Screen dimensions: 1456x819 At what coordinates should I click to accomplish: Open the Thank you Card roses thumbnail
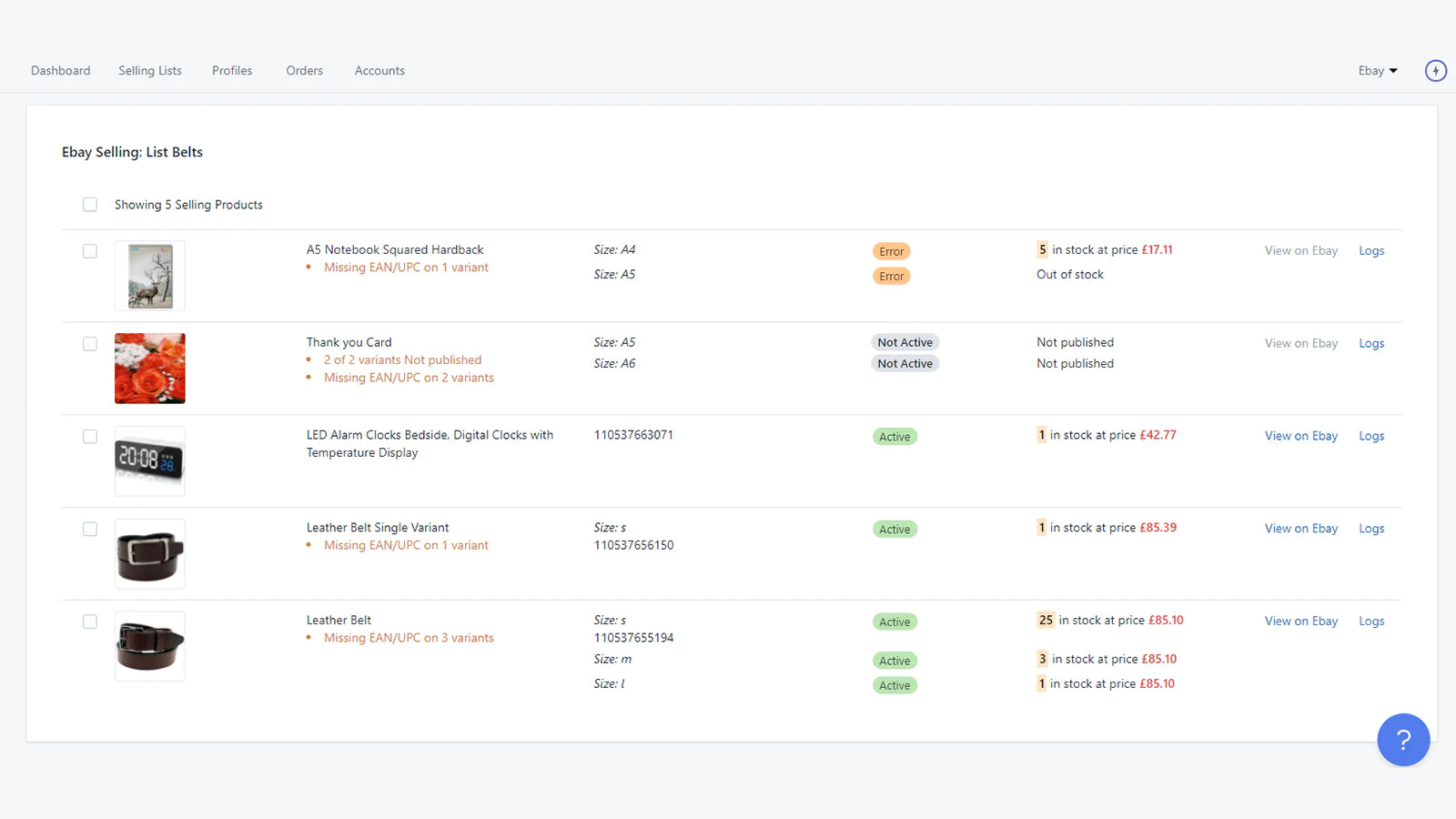[x=150, y=369]
